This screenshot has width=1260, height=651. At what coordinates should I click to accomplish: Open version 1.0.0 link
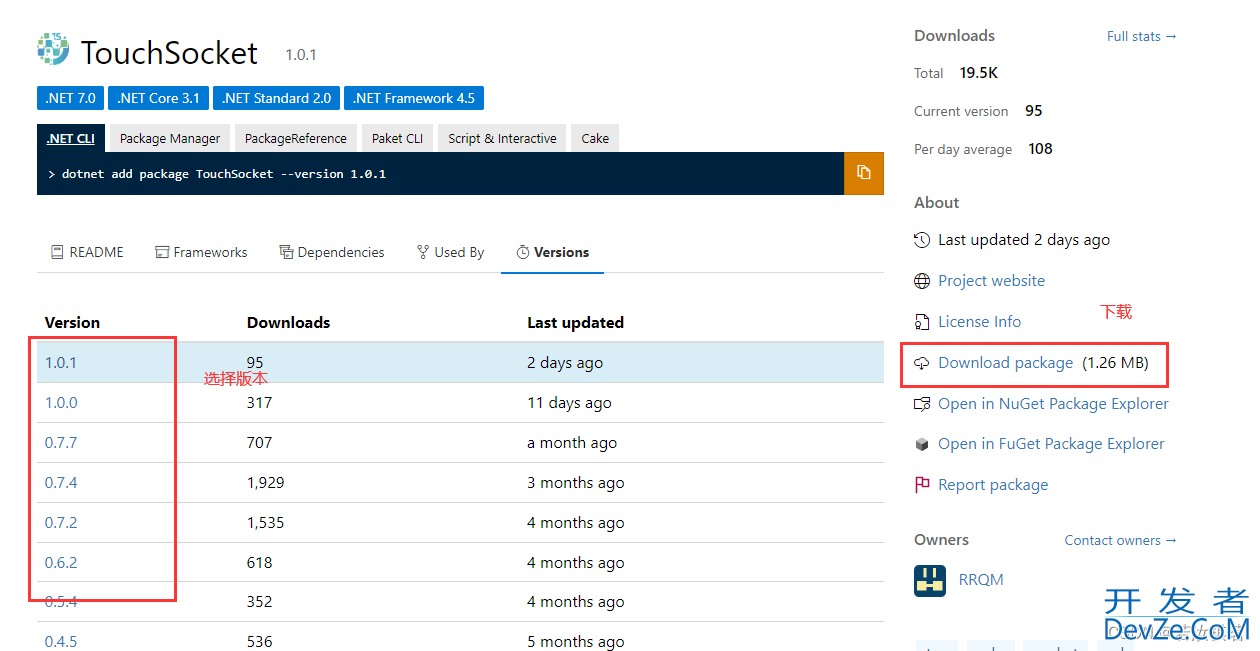pos(61,403)
